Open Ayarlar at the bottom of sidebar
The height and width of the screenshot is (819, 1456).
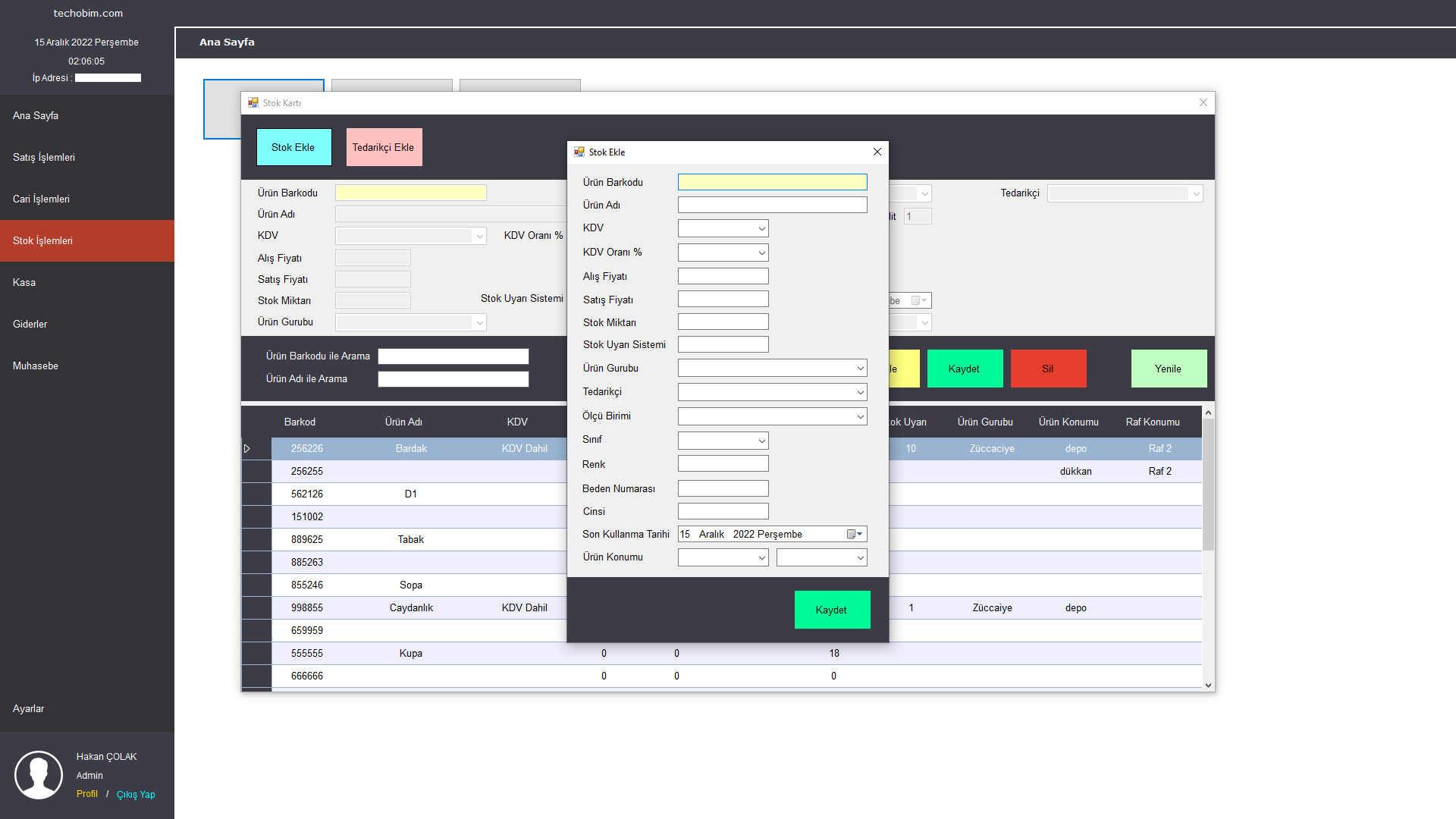coord(29,708)
